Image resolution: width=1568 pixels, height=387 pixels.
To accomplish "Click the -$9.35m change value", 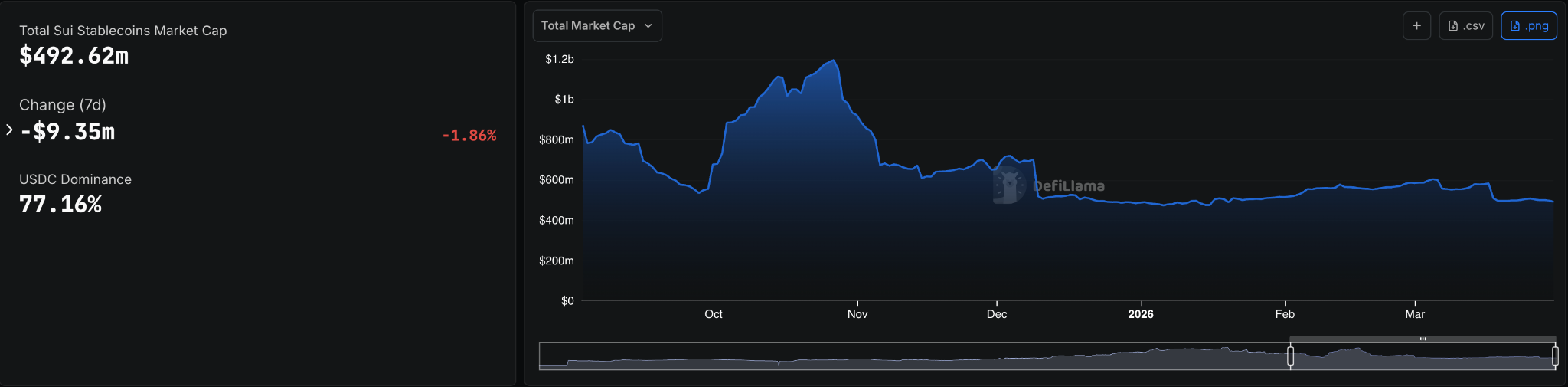I will pyautogui.click(x=67, y=132).
